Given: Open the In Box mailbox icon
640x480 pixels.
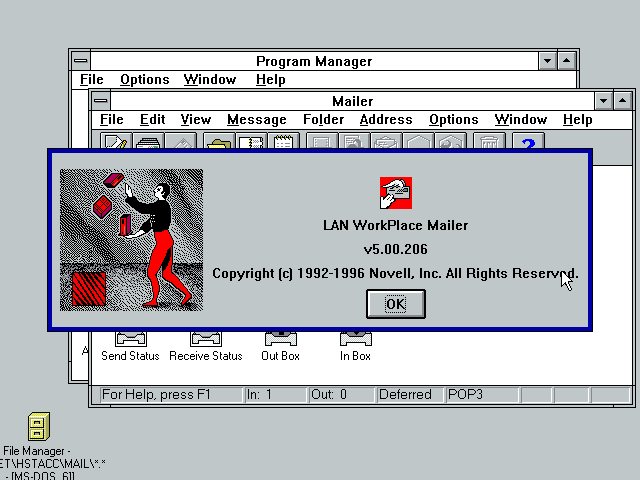Looking at the screenshot, I should click(x=355, y=341).
